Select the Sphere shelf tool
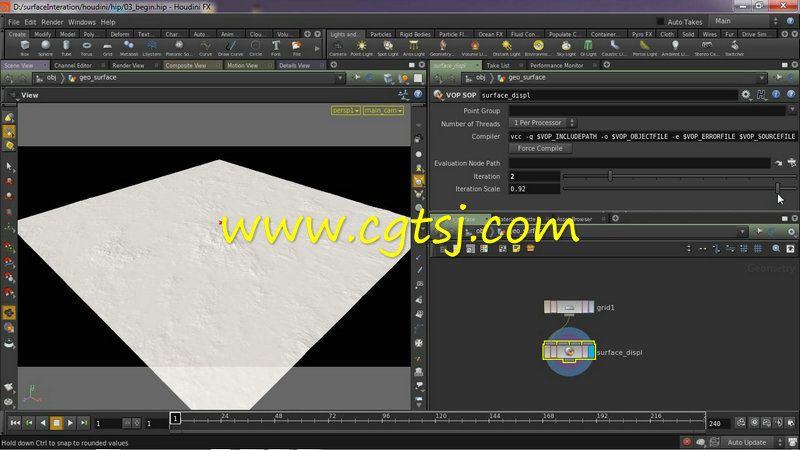The image size is (800, 450). tap(45, 48)
